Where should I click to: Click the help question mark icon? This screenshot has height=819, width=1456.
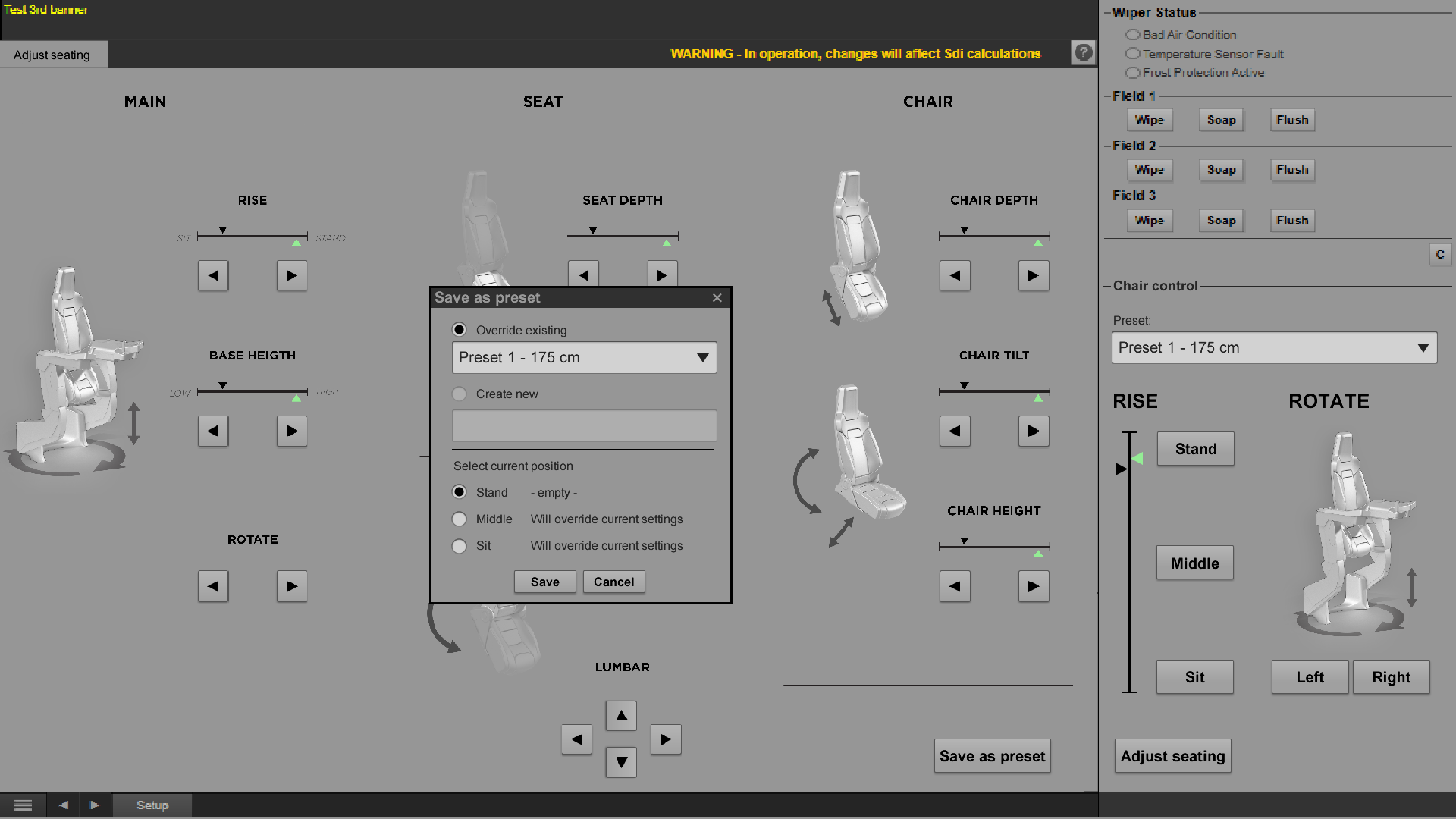pos(1084,52)
